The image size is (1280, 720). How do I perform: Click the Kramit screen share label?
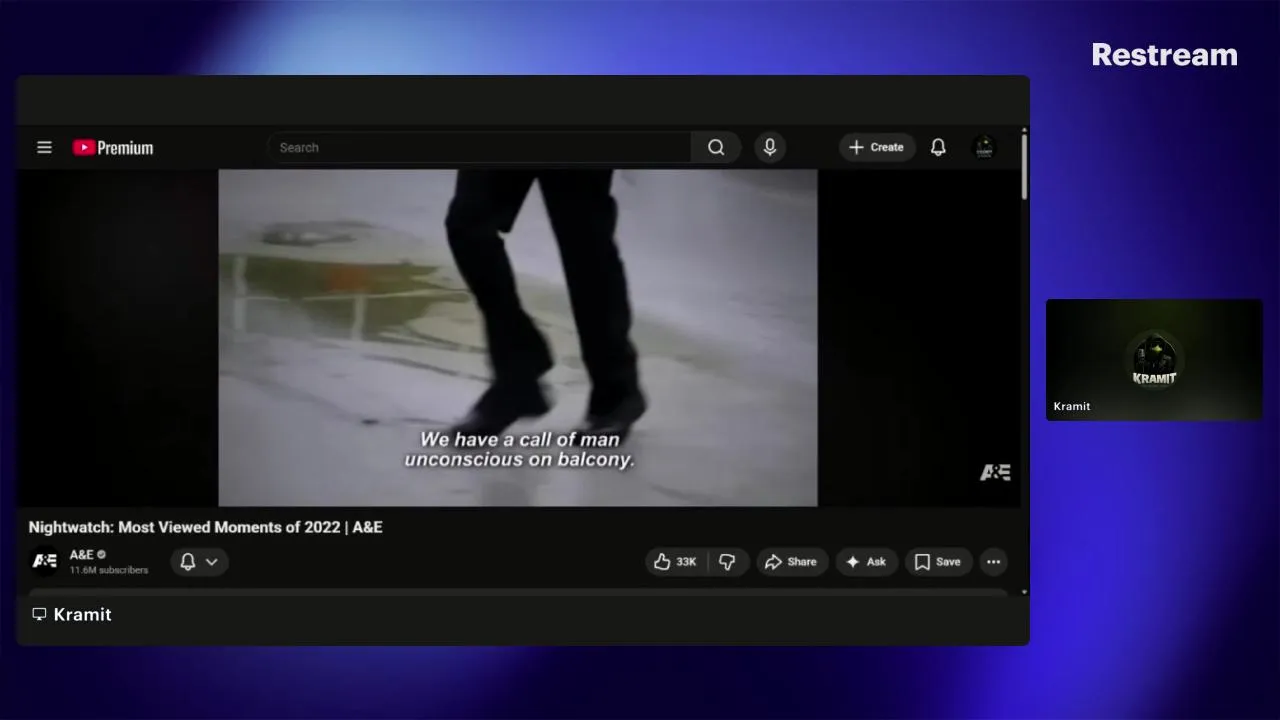[x=72, y=614]
